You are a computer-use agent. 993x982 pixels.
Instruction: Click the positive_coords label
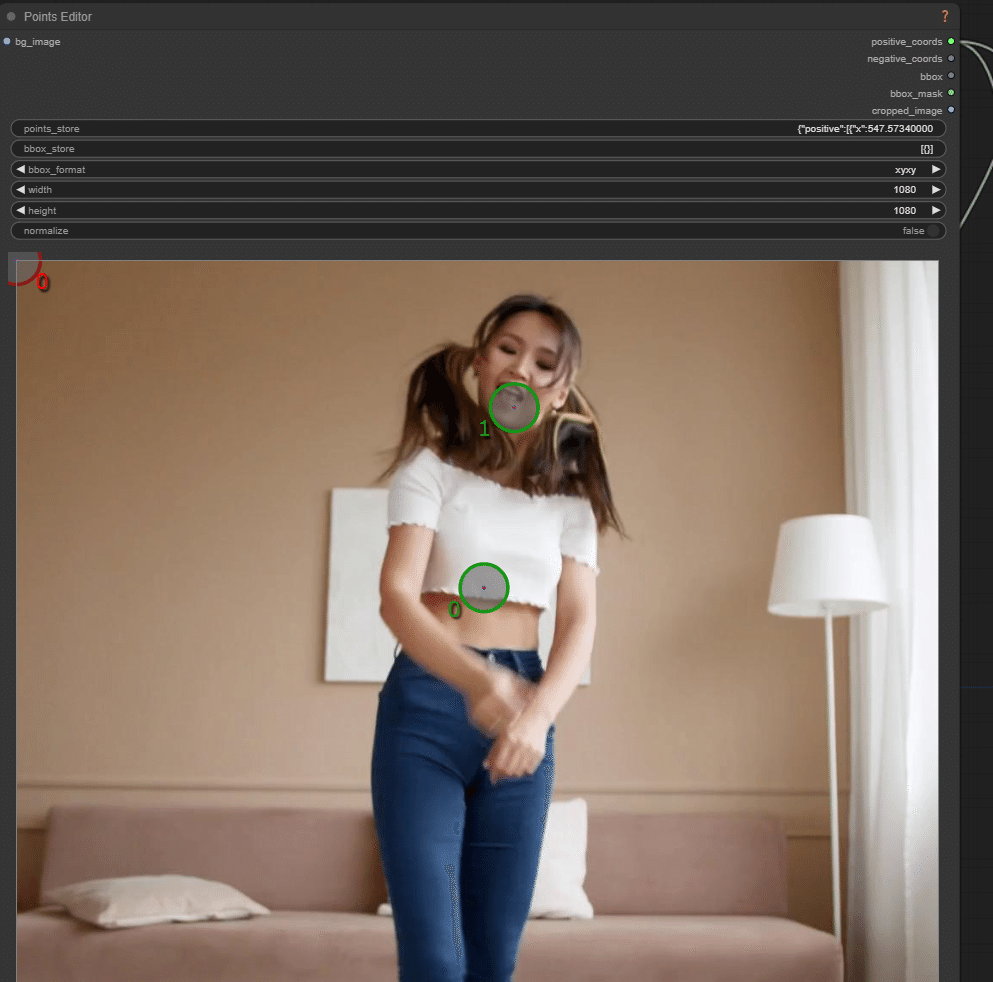[906, 42]
